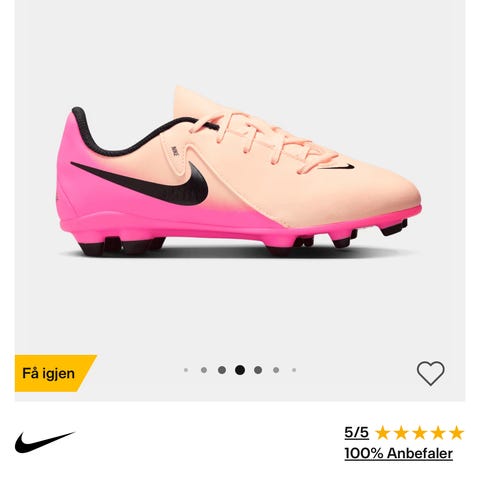Viewport: 480px width, 480px height.
Task: Add shoe to wishlist with heart icon
Action: 430,373
